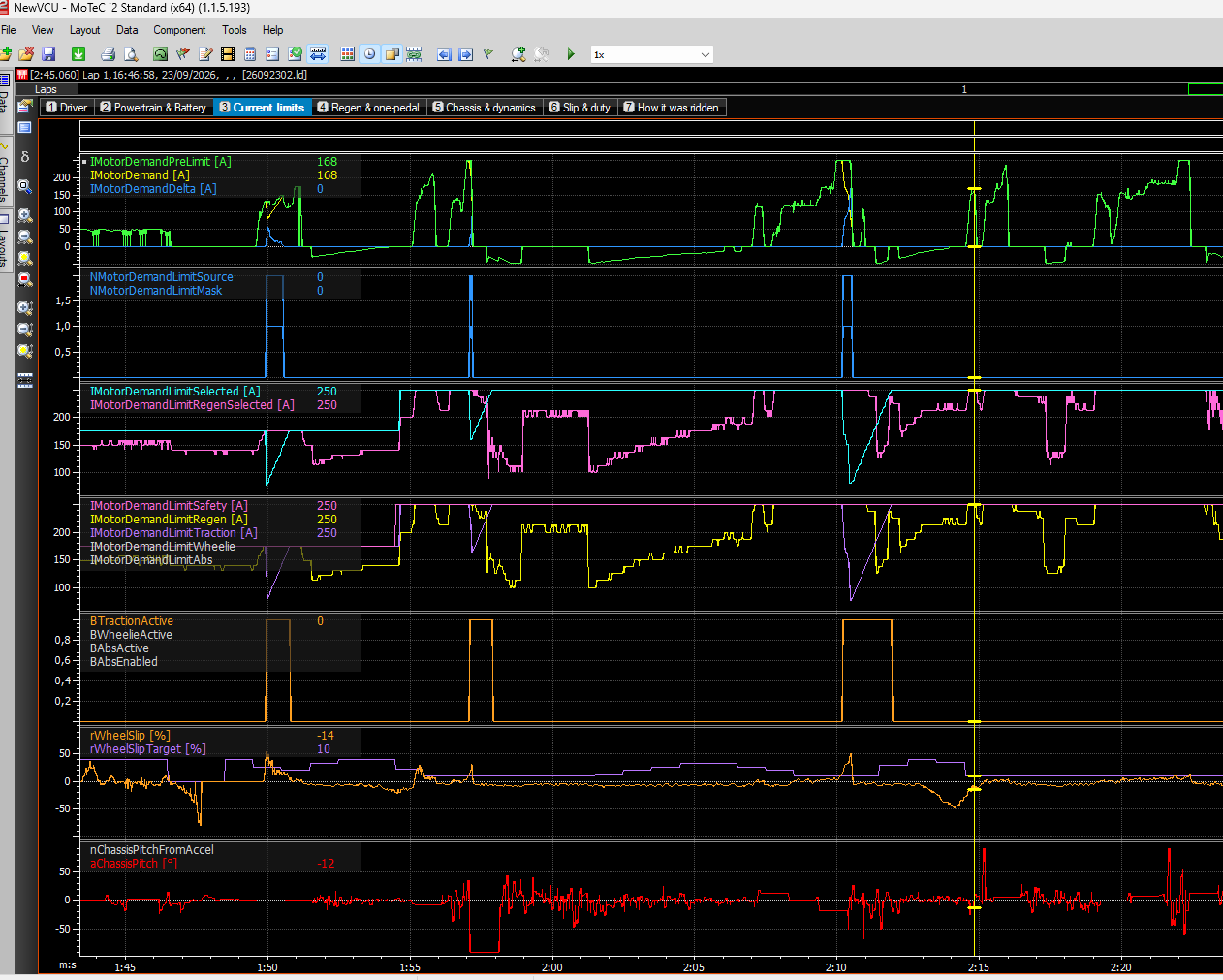Click the graph properties icon in left strip
Screen dimensions: 1223x980
tap(25, 107)
